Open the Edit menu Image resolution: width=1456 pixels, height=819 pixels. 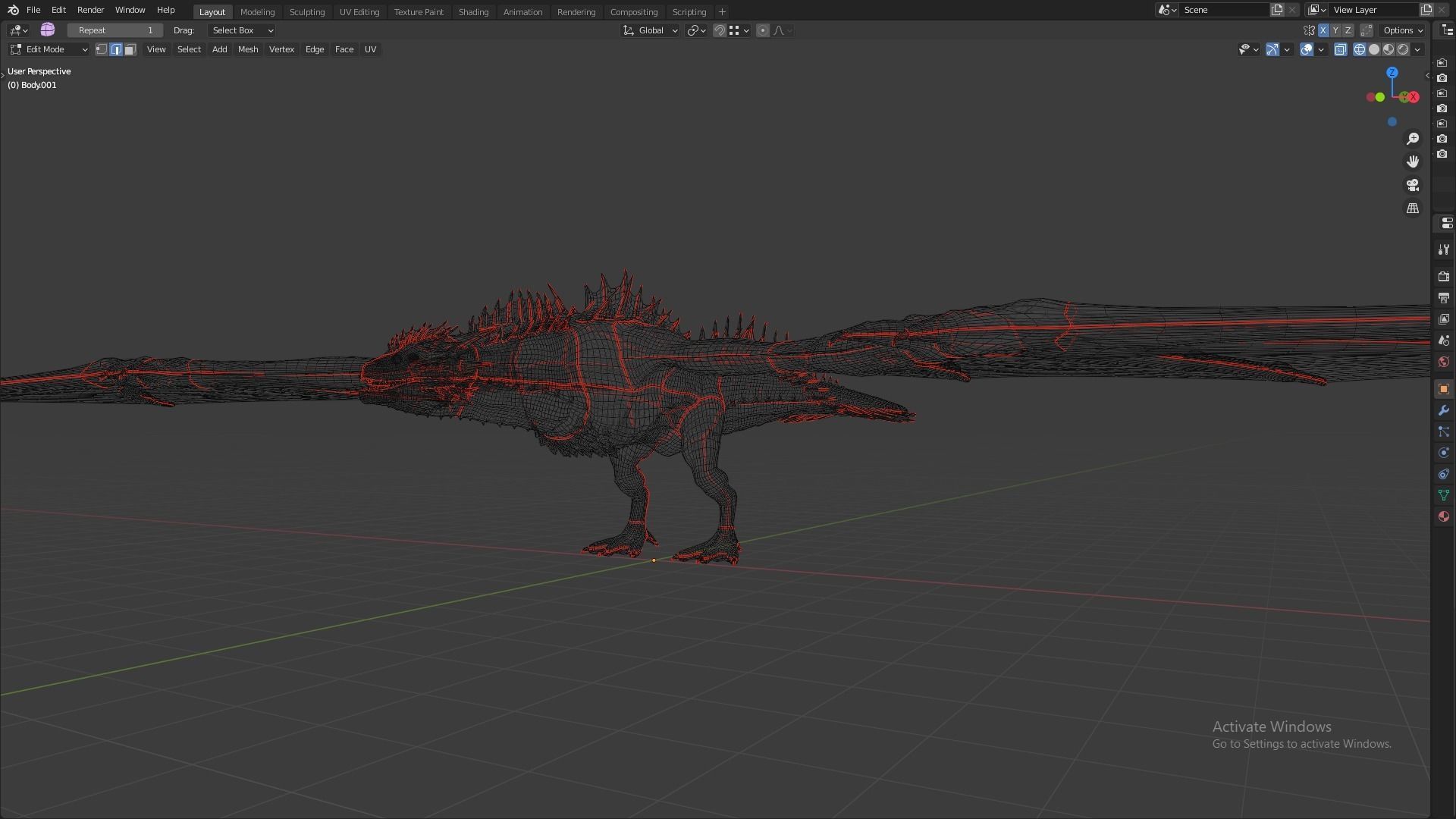click(x=58, y=10)
